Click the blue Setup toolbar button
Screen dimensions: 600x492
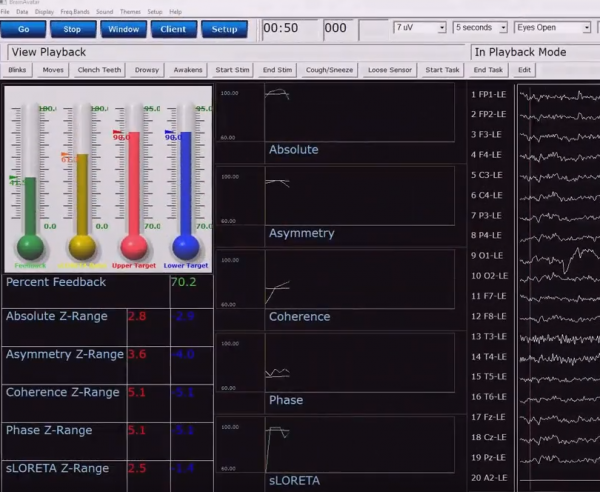coord(224,29)
